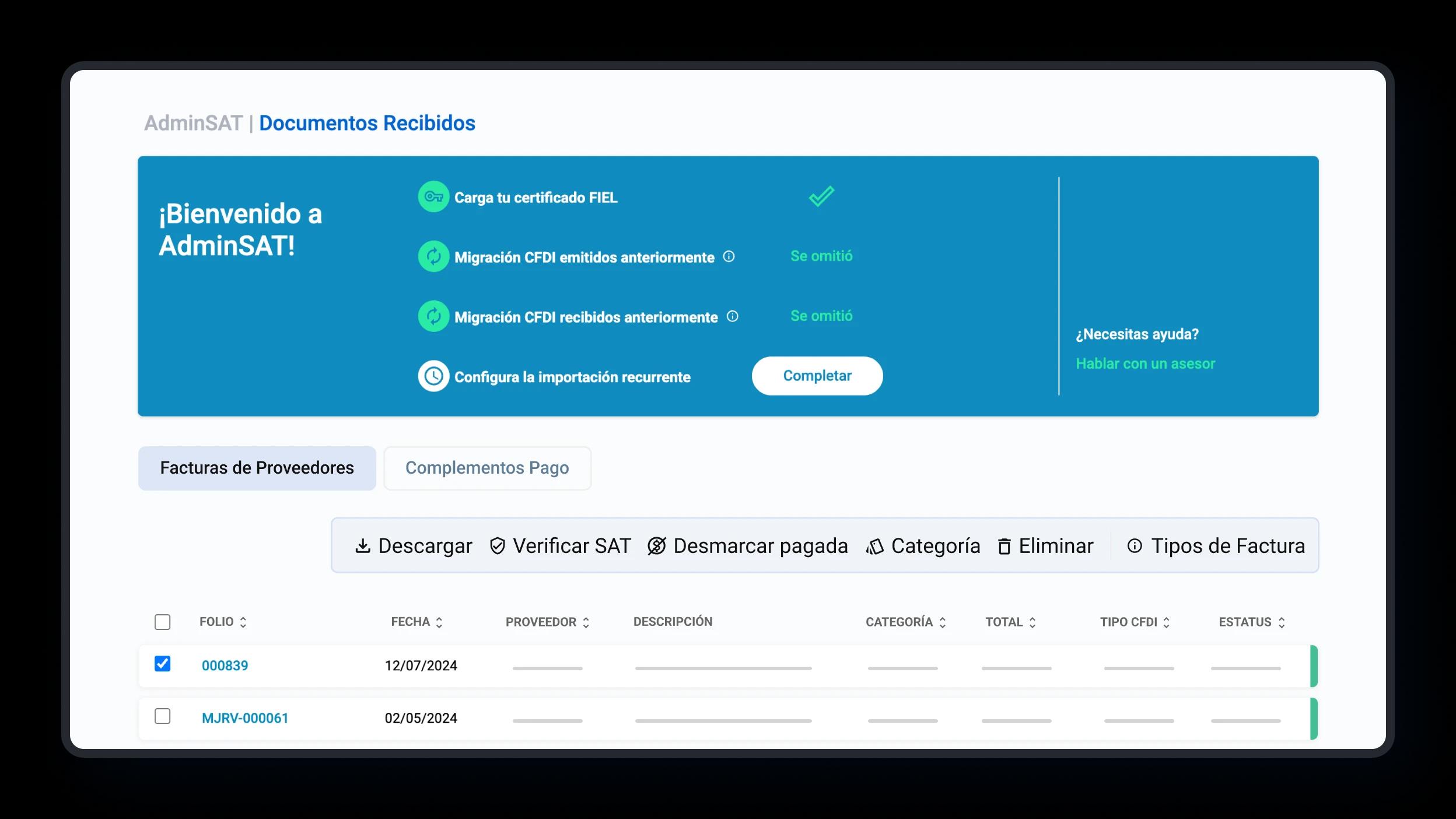Image resolution: width=1456 pixels, height=819 pixels.
Task: Toggle the select-all header checkbox
Action: 163,622
